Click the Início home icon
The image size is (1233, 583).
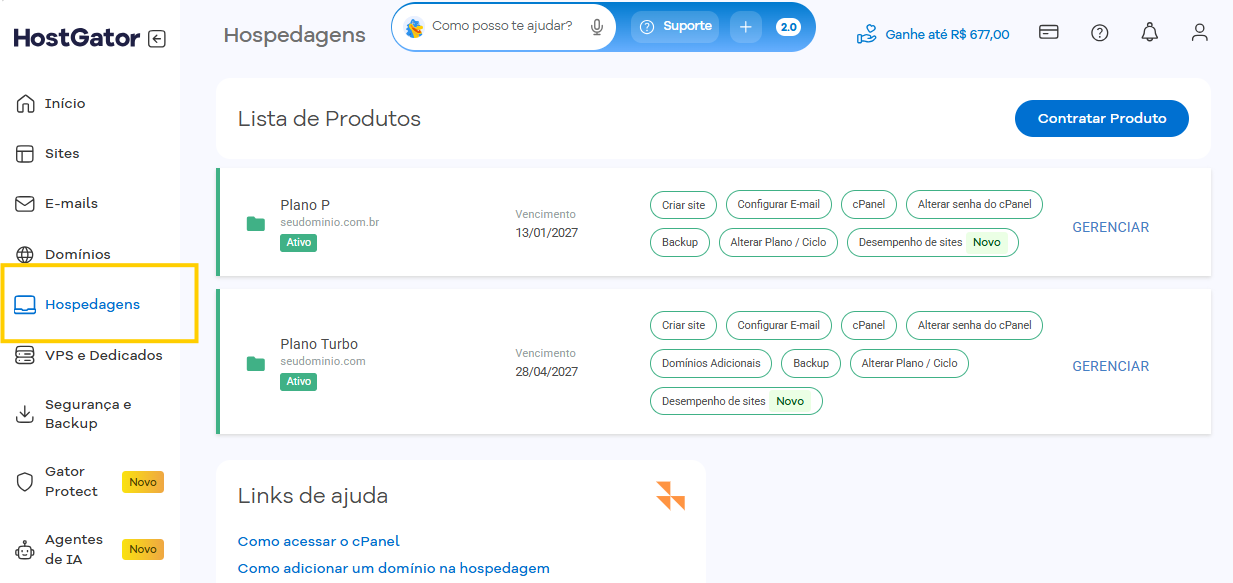(25, 104)
